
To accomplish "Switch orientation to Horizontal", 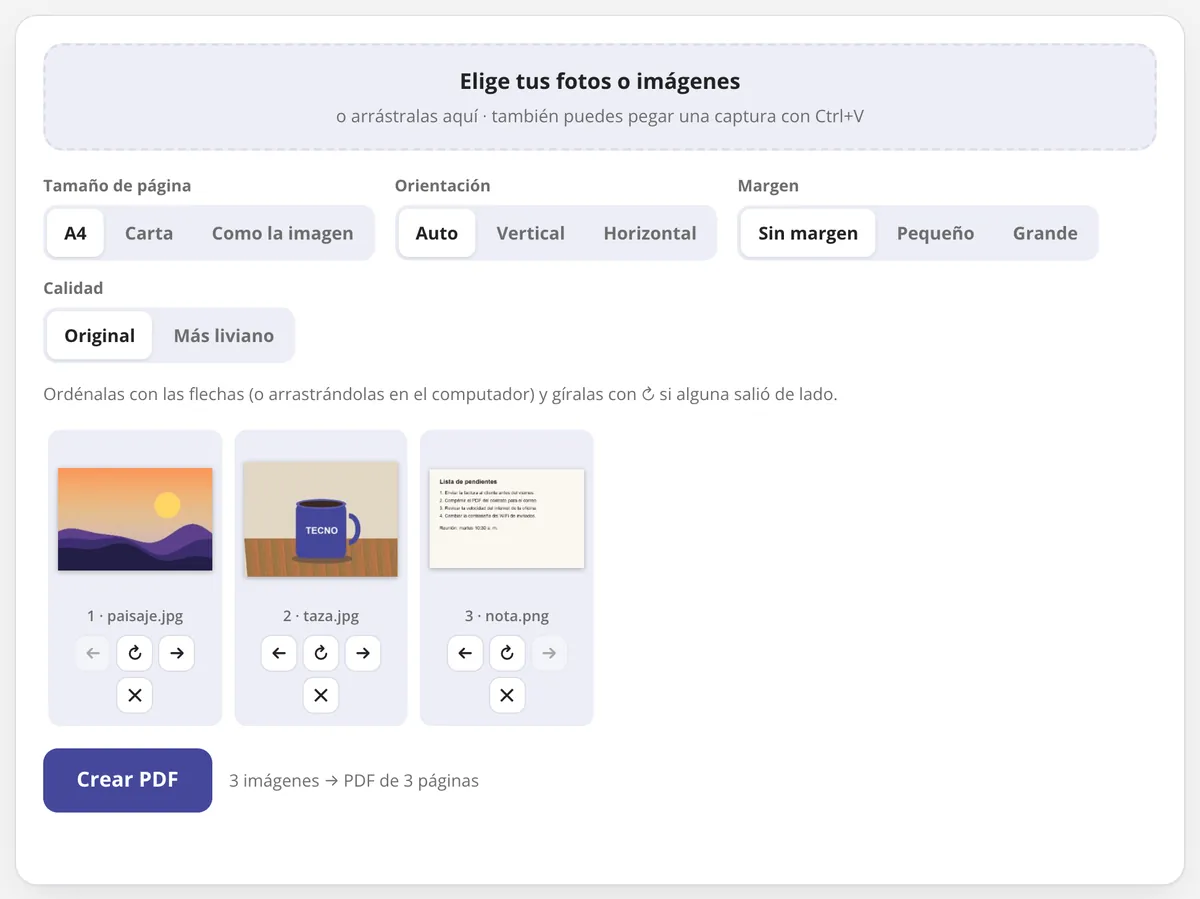I will pyautogui.click(x=650, y=233).
